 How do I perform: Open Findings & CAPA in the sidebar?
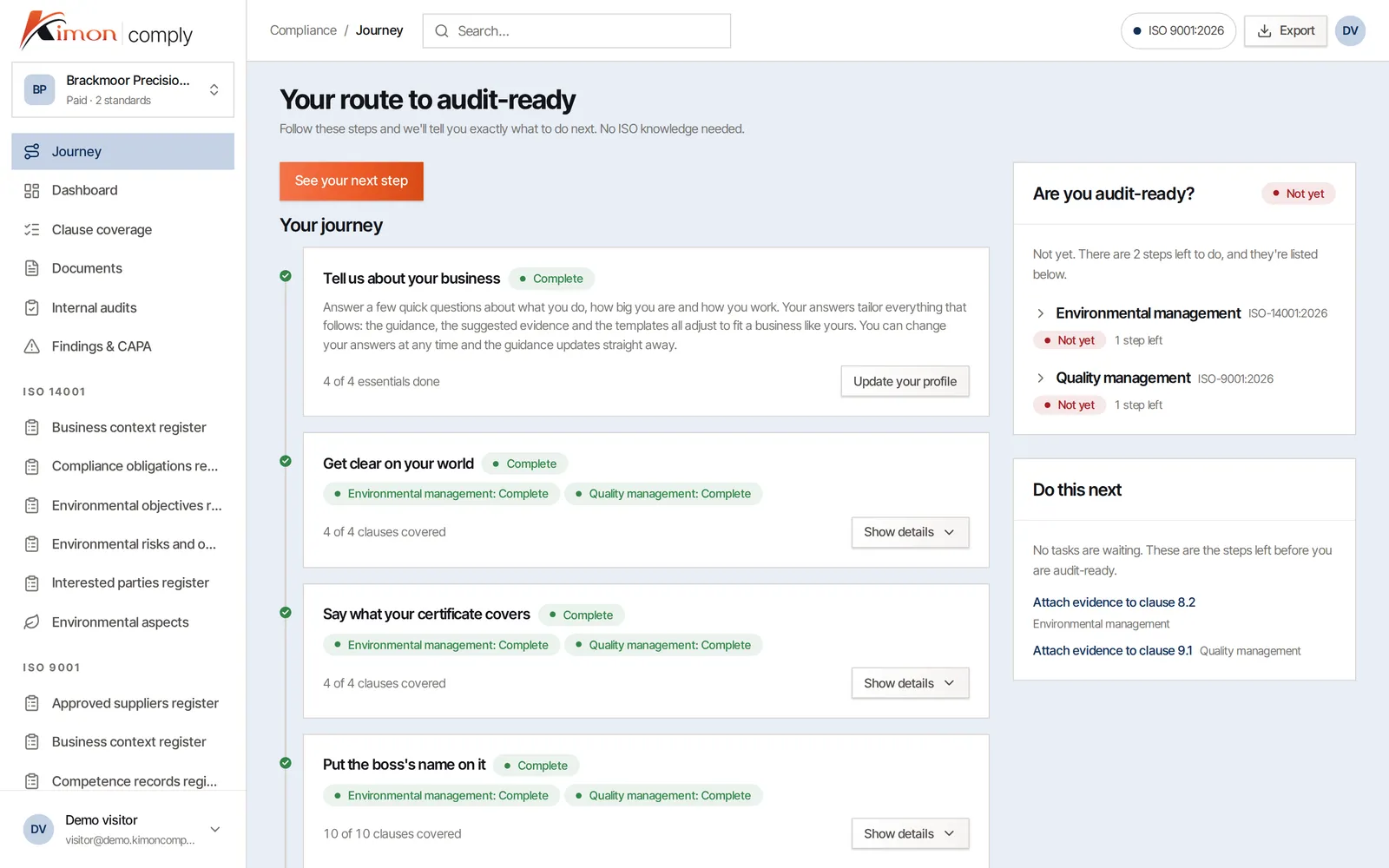tap(122, 346)
